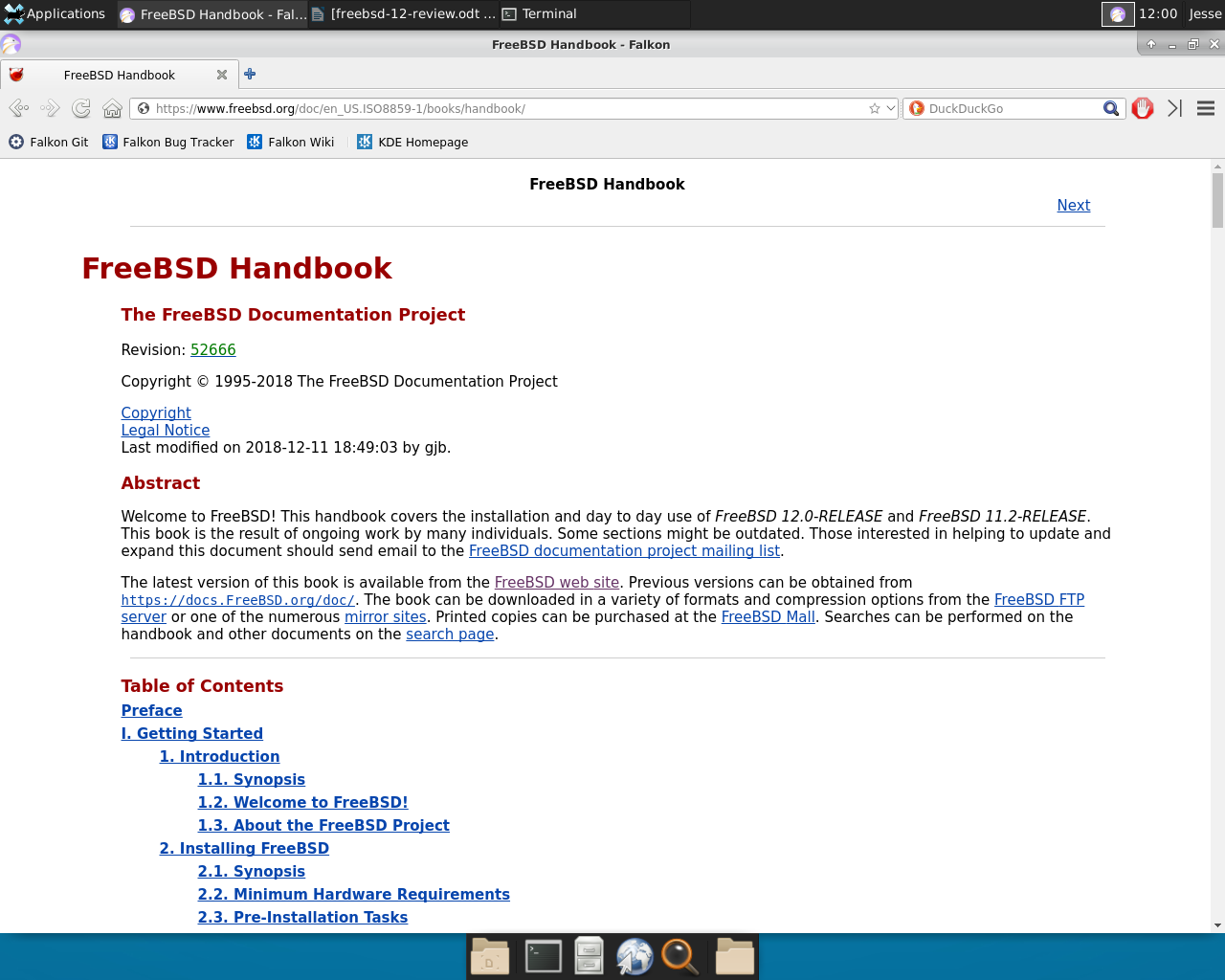Bookmark page with the star icon
The width and height of the screenshot is (1225, 980).
[x=874, y=108]
